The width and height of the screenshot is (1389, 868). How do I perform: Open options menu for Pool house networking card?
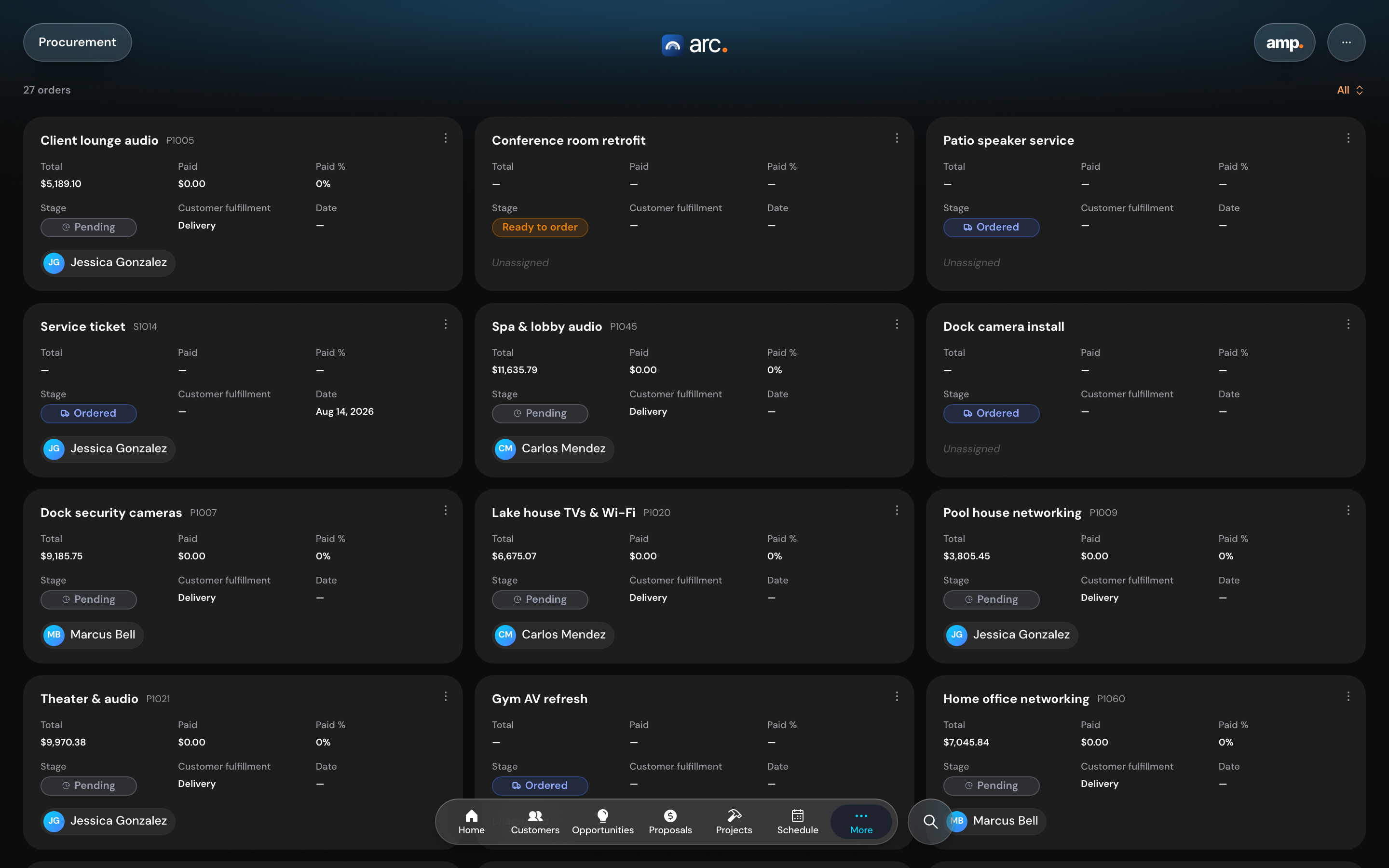1348,510
